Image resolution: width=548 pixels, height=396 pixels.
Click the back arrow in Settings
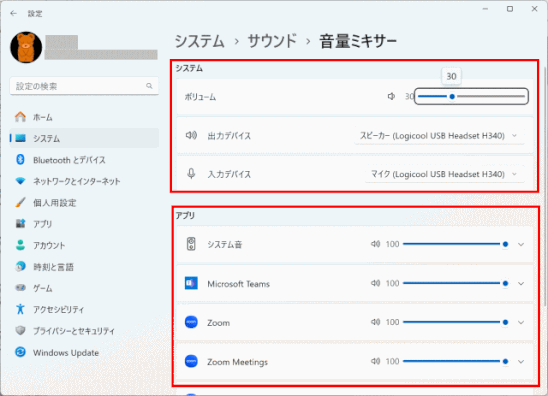(x=14, y=13)
